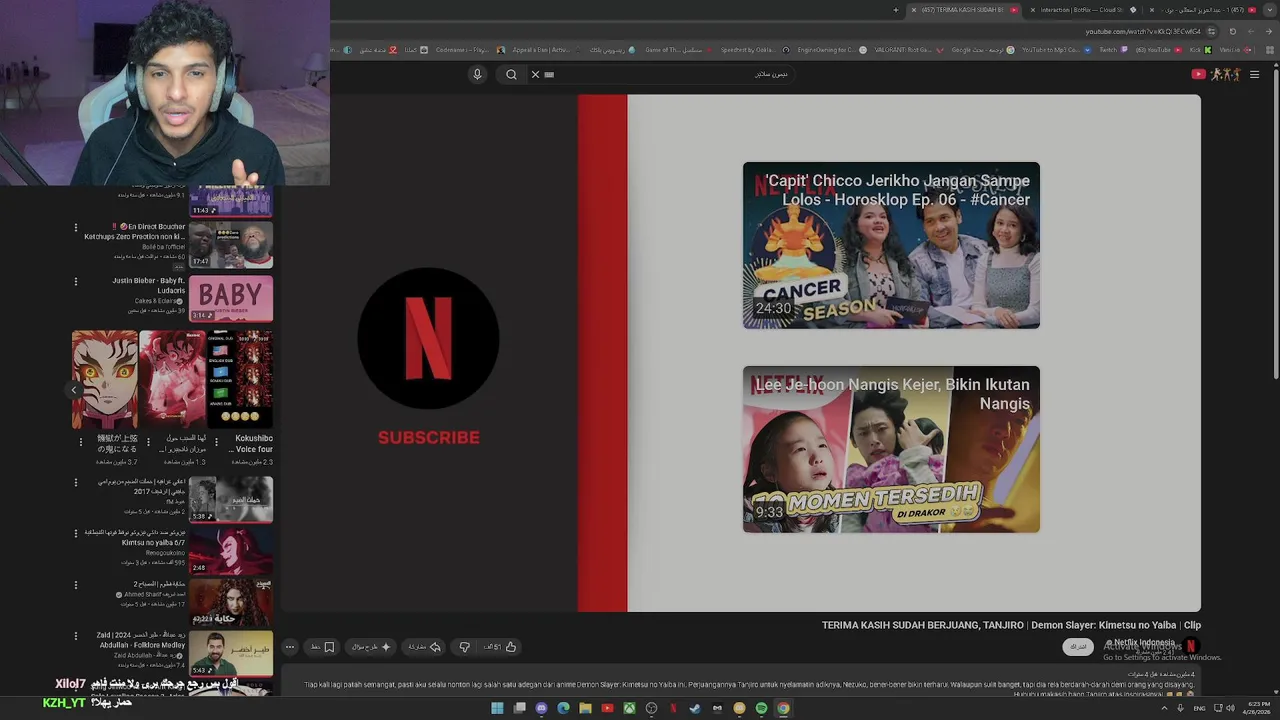Like the video with thumbs-up

[x=500, y=647]
